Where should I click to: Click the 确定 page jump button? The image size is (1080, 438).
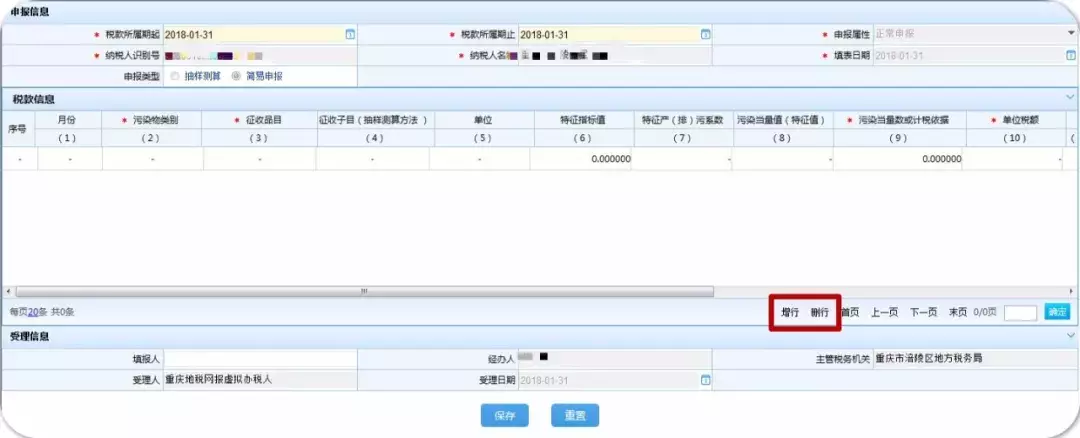click(x=1057, y=312)
